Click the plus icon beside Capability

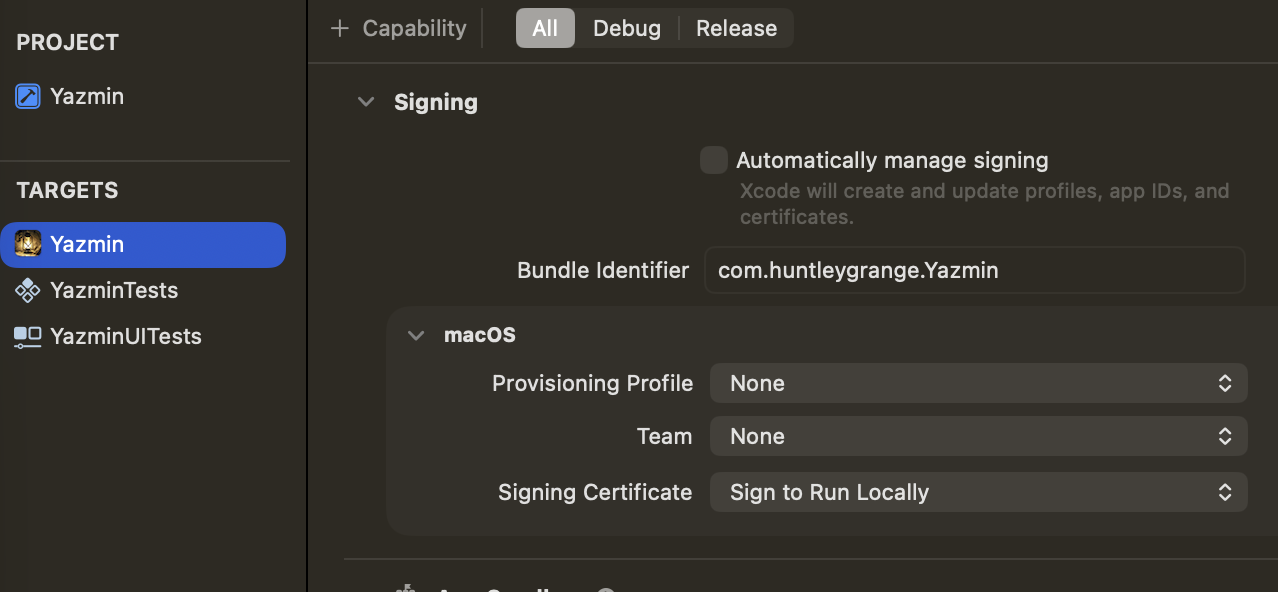pos(340,28)
